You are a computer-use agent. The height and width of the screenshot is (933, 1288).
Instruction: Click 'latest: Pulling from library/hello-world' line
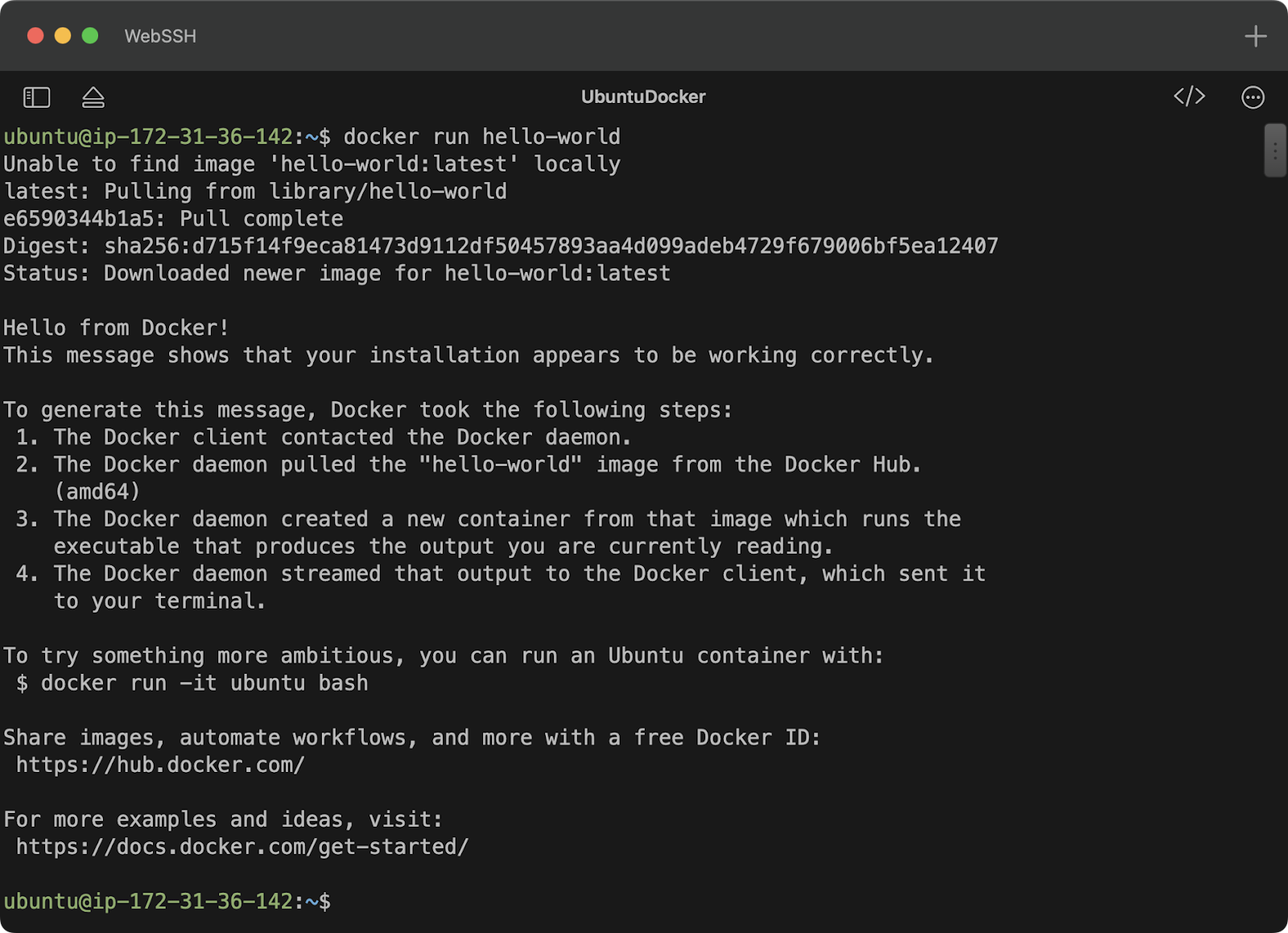point(255,192)
